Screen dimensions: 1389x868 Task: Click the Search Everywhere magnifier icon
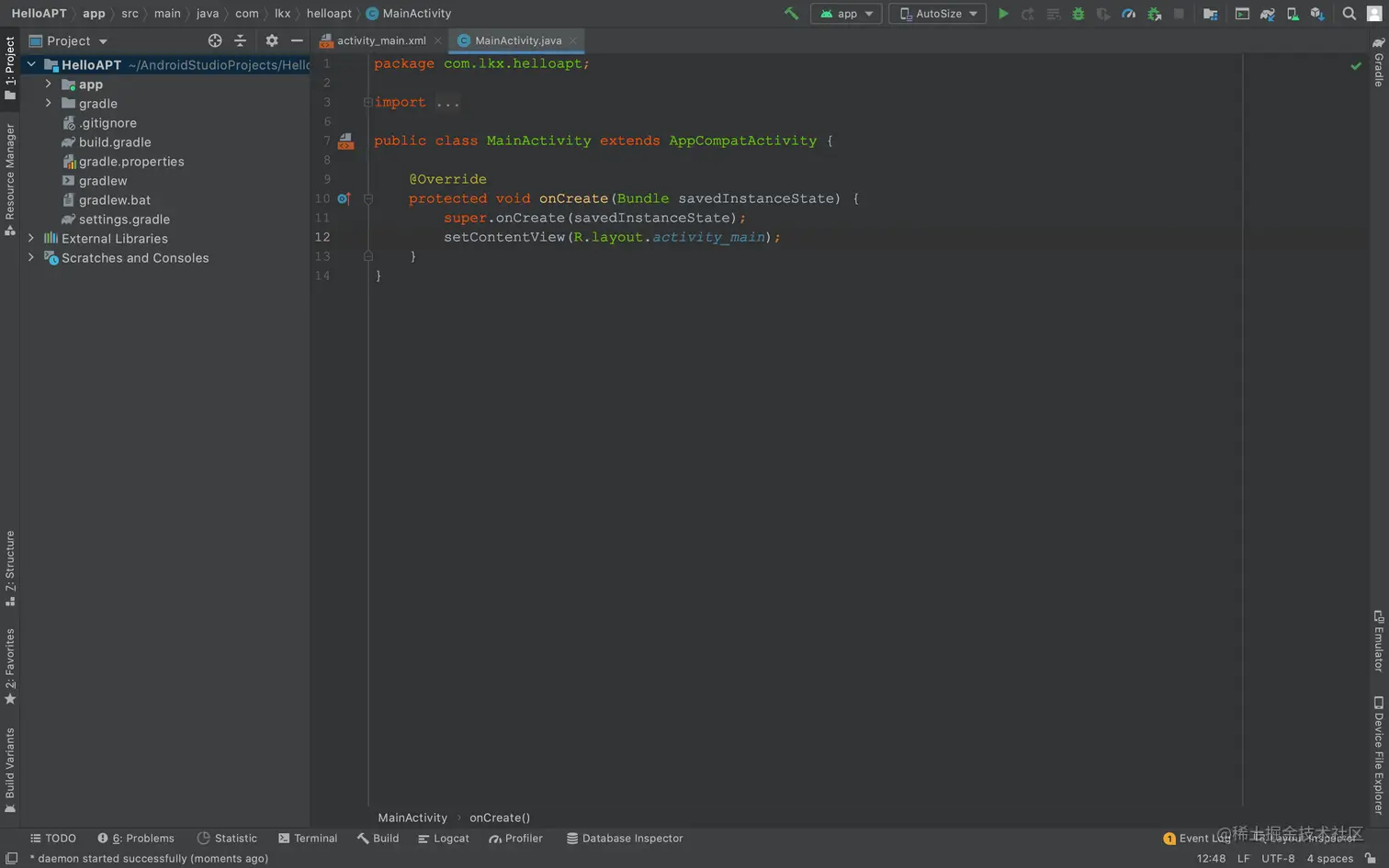[x=1349, y=14]
